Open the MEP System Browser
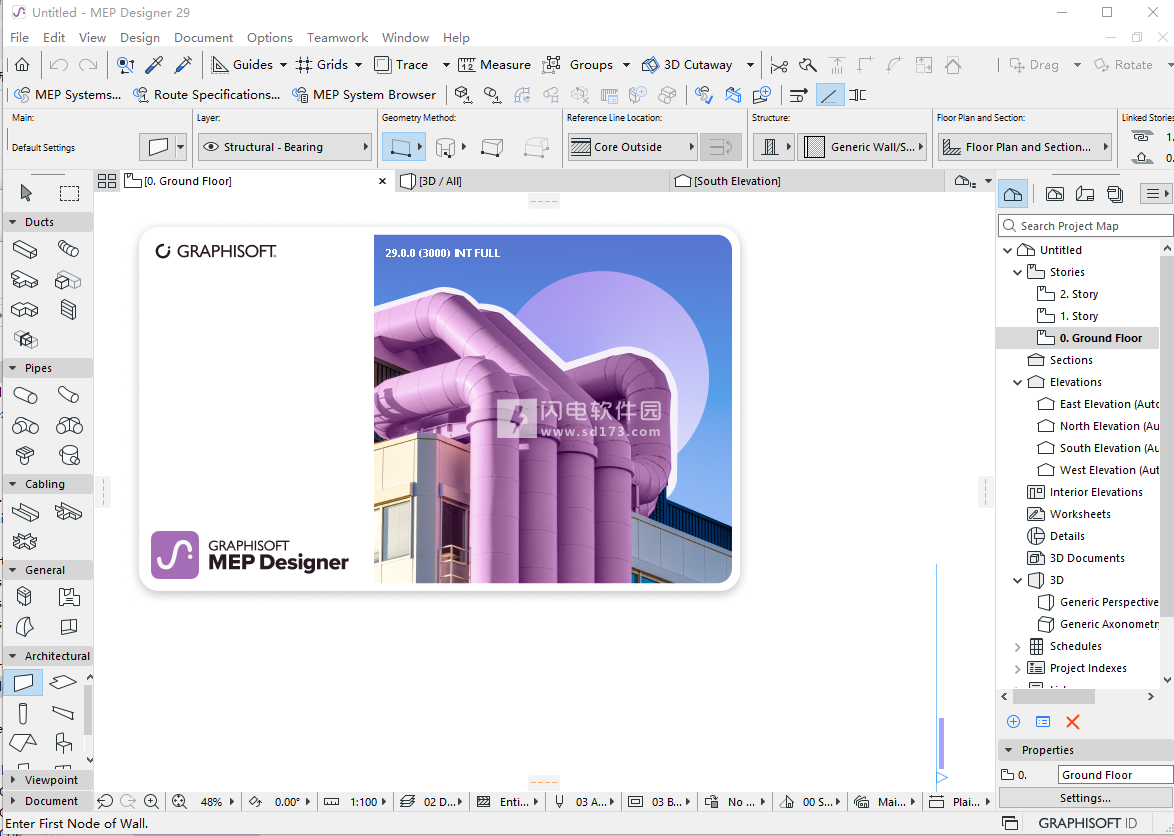This screenshot has width=1174, height=836. coord(364,95)
